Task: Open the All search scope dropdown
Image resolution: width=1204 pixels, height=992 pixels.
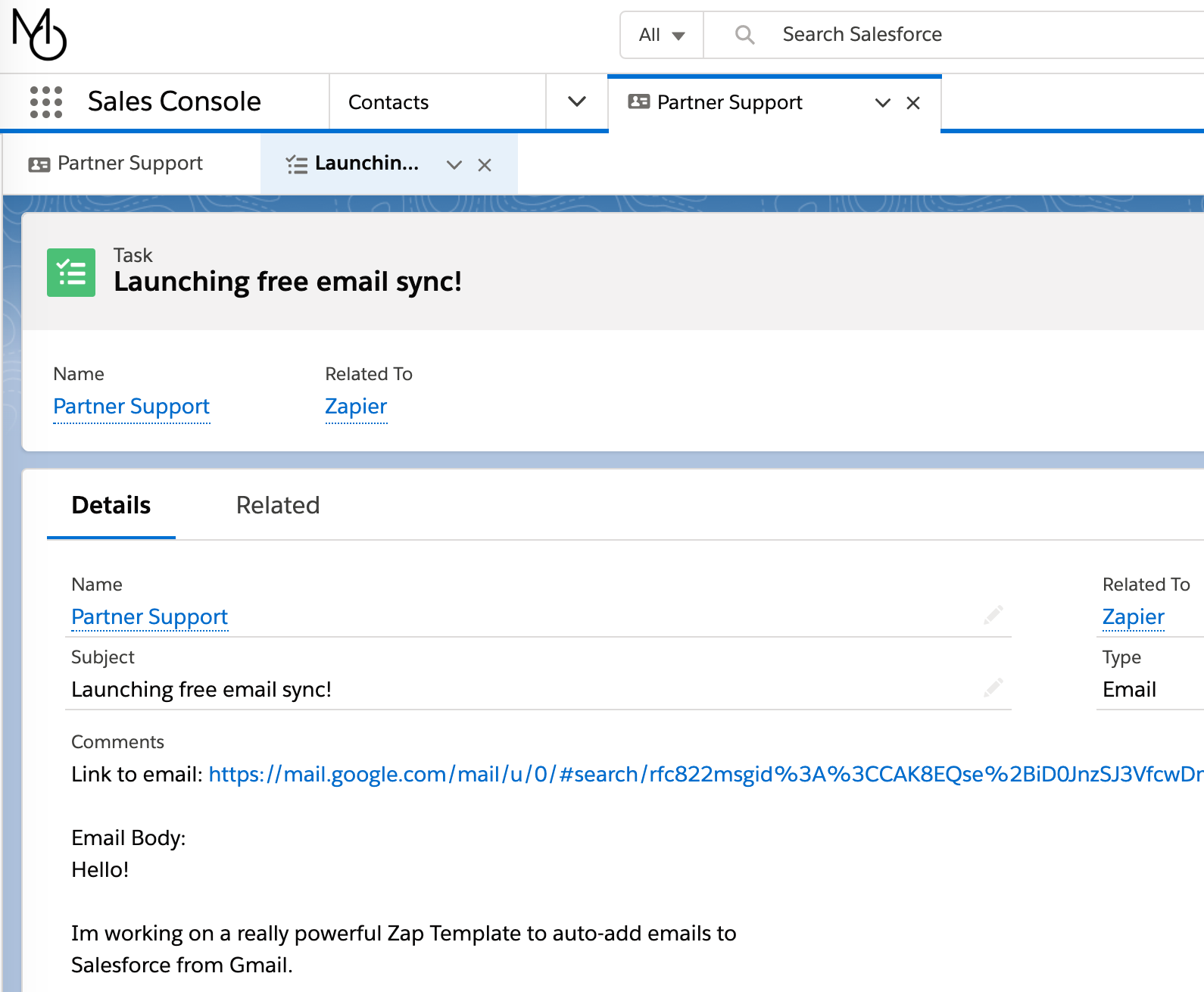Action: pyautogui.click(x=662, y=35)
